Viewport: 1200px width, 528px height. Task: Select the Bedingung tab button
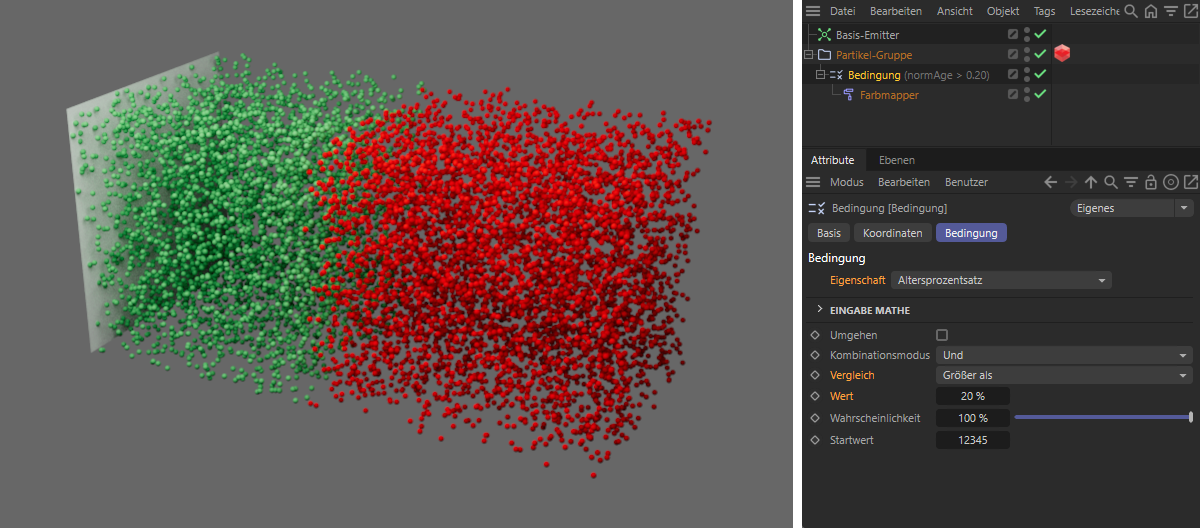pos(972,233)
